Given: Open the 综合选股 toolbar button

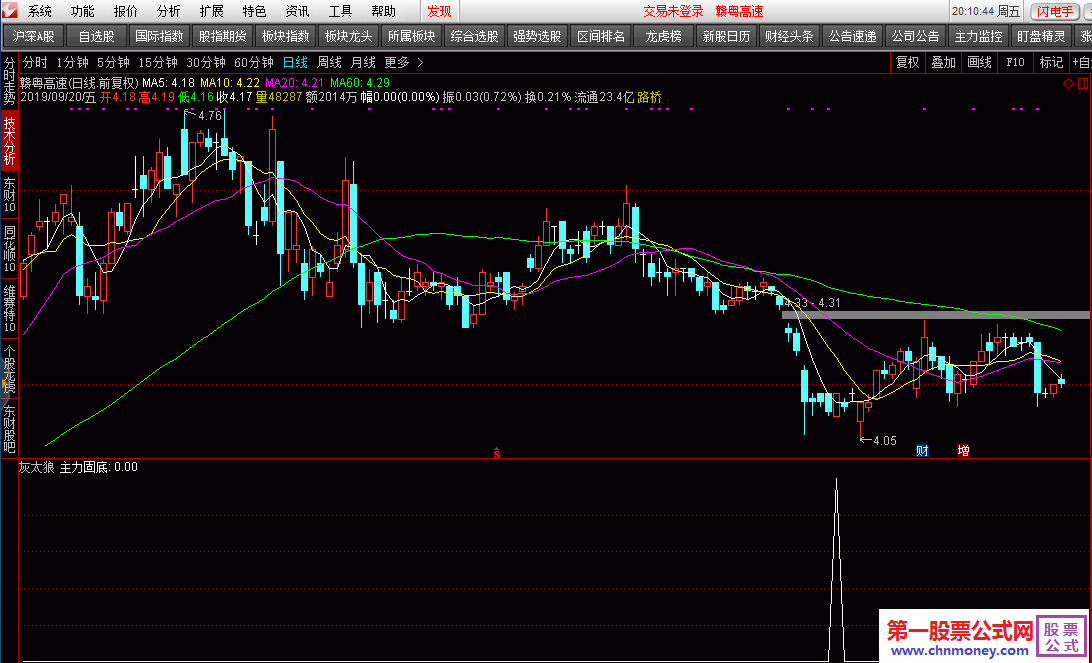Looking at the screenshot, I should [x=474, y=36].
